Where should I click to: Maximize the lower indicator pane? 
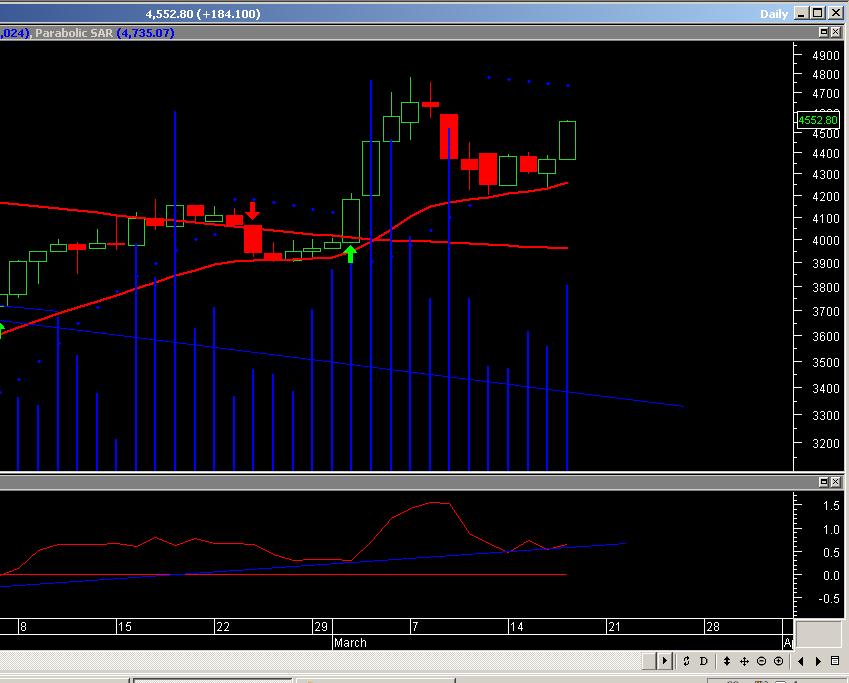point(824,483)
